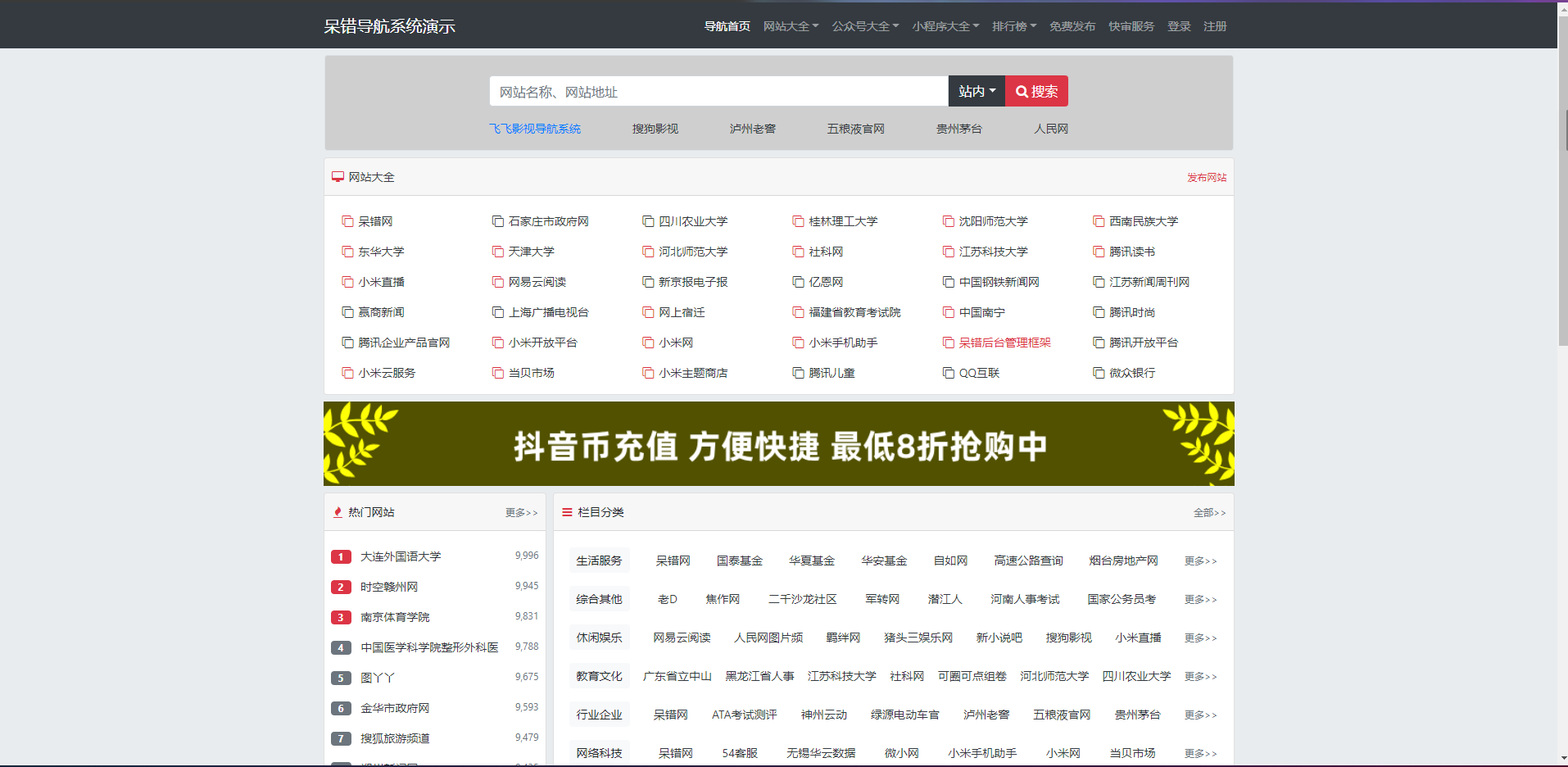The width and height of the screenshot is (1568, 767).
Task: Expand the 排行榜 dropdown
Action: [1014, 26]
